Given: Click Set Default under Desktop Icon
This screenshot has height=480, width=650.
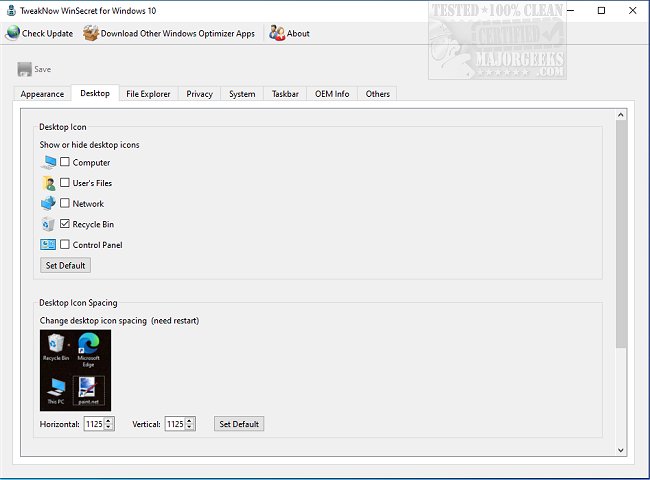Looking at the screenshot, I should [65, 265].
